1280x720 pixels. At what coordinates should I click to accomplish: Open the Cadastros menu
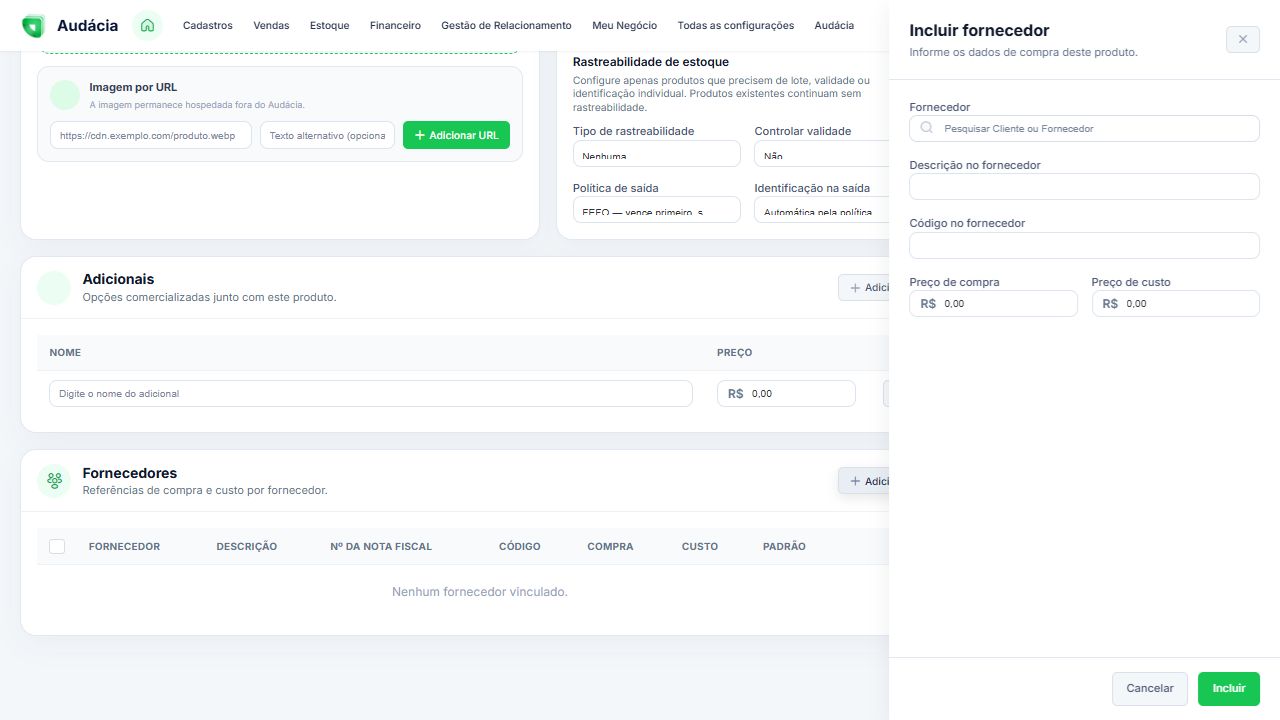coord(208,26)
